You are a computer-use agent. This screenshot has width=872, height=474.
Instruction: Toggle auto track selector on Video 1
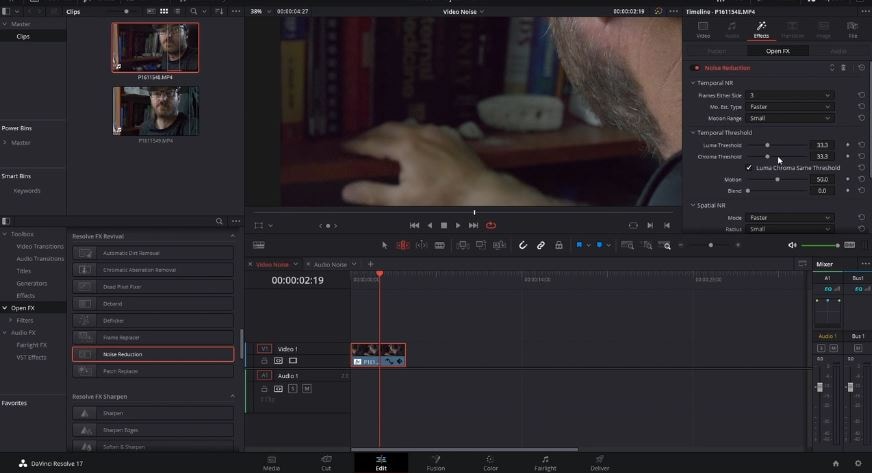278,361
